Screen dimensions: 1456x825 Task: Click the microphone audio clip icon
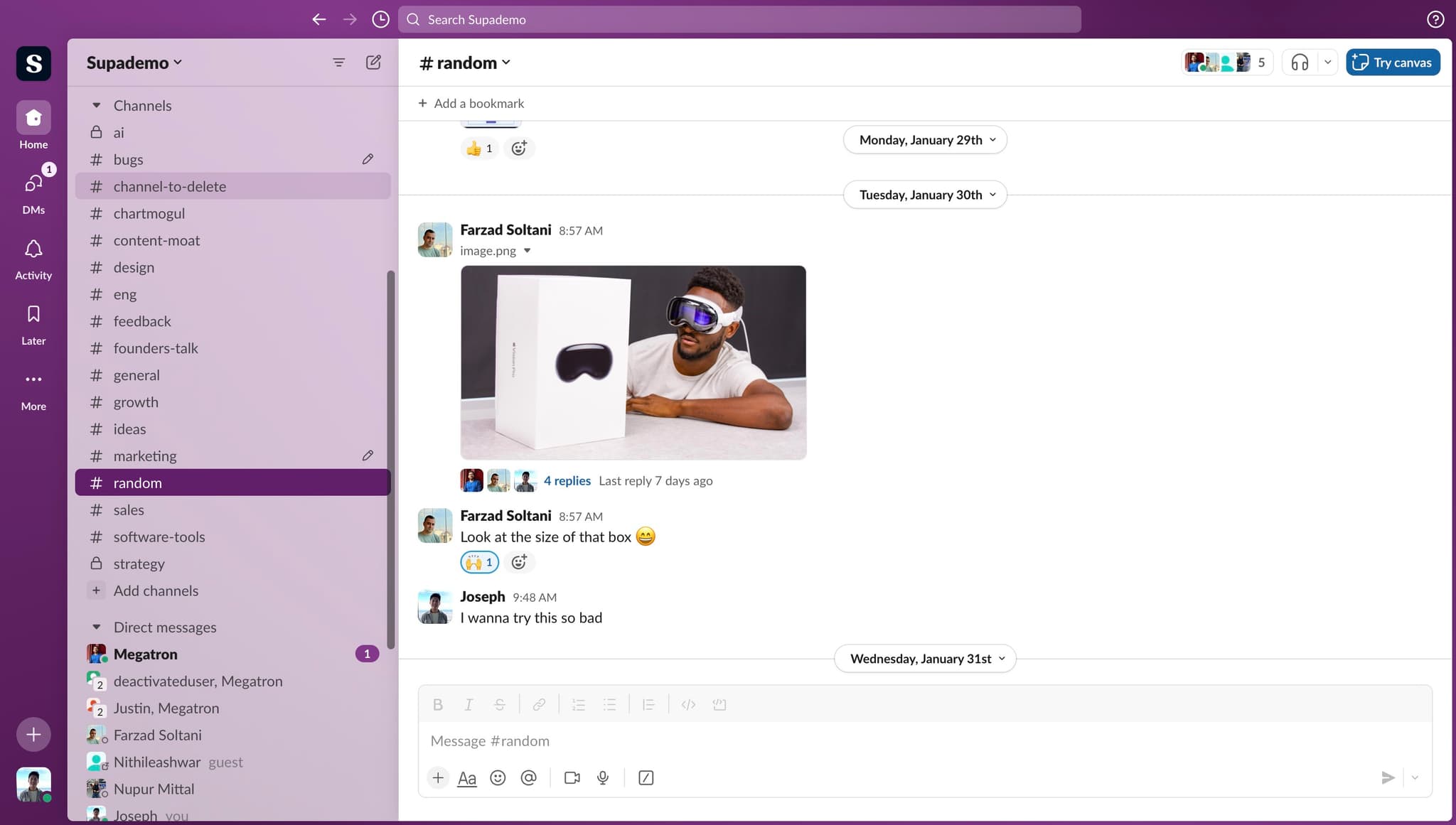(603, 778)
